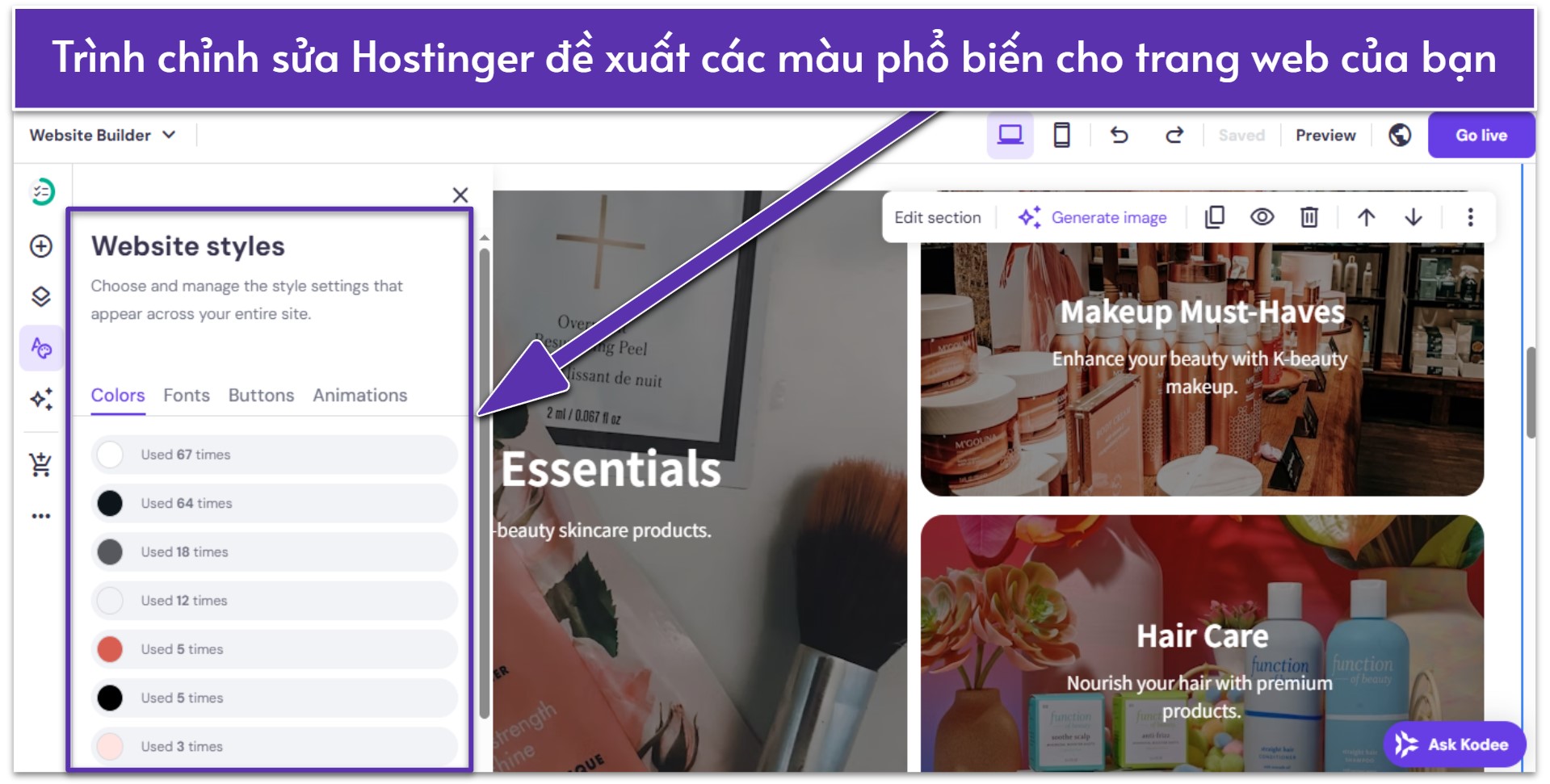Expand the Website Builder dropdown
Viewport: 1550px width, 784px height.
(103, 135)
